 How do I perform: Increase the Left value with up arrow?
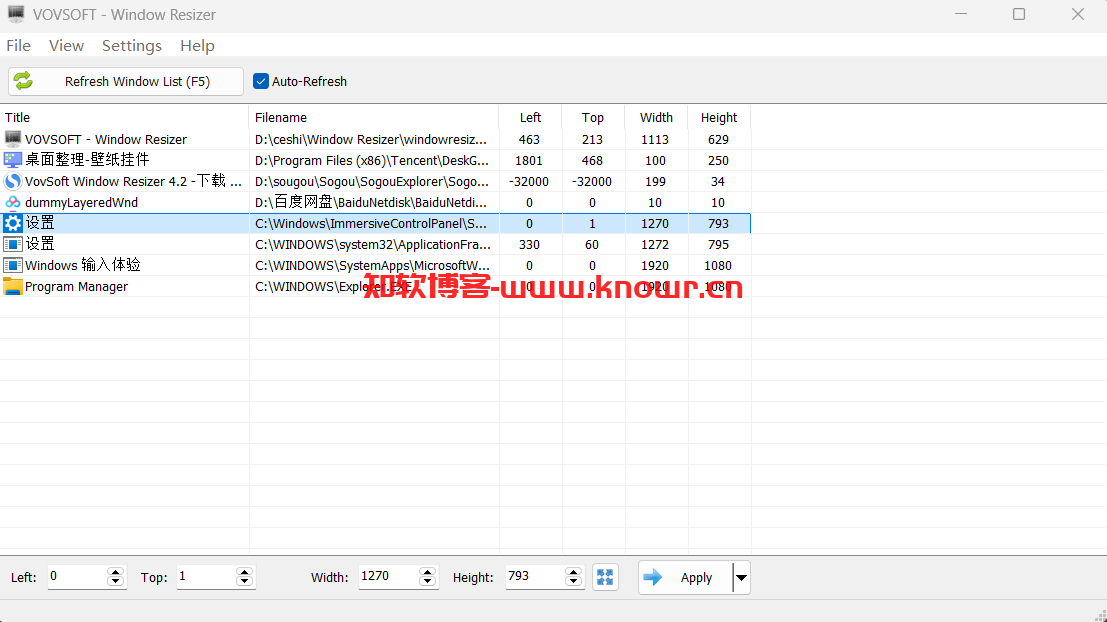point(116,571)
